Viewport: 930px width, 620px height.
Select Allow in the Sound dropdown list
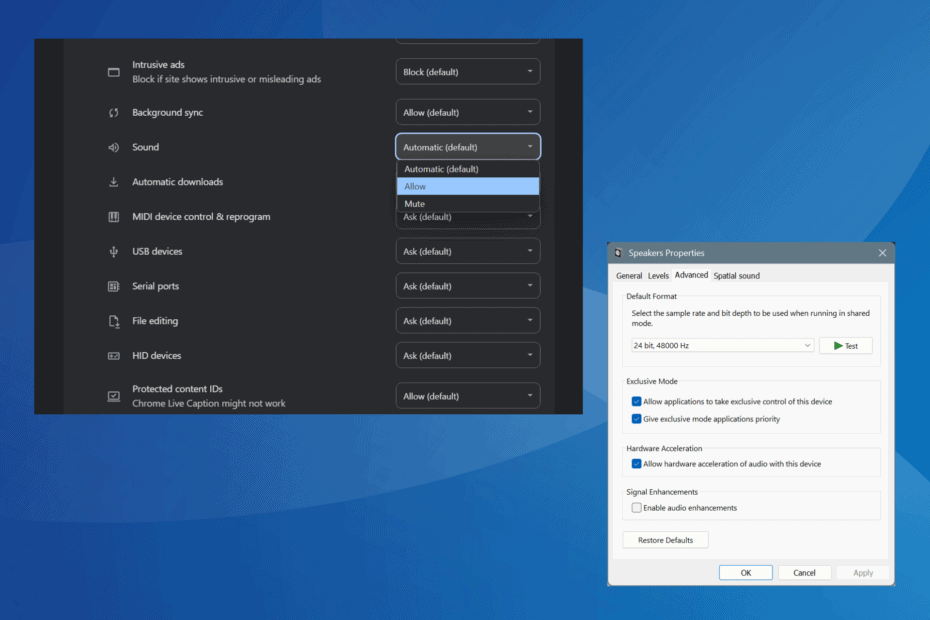click(467, 186)
